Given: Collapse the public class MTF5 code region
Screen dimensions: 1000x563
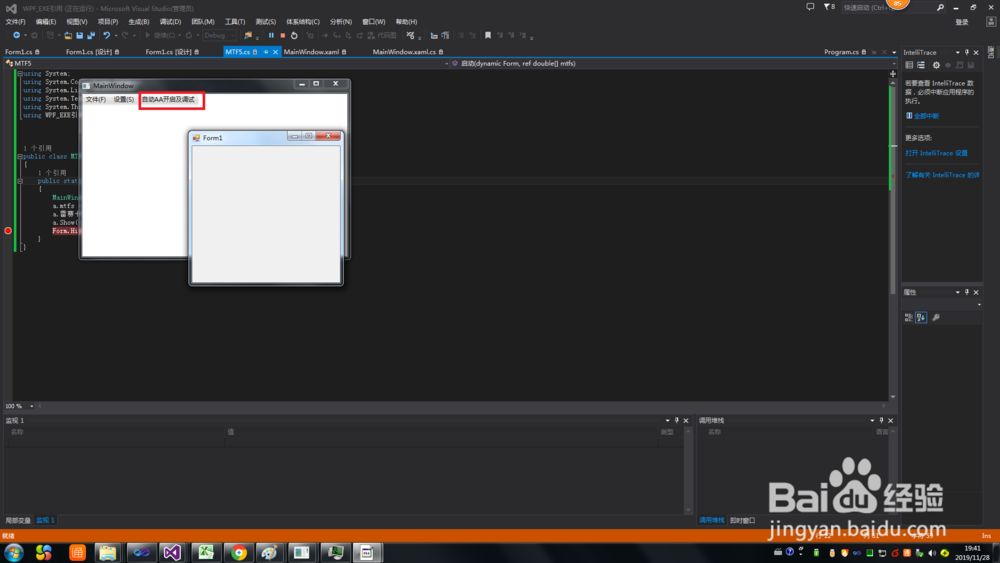Looking at the screenshot, I should click(x=20, y=156).
